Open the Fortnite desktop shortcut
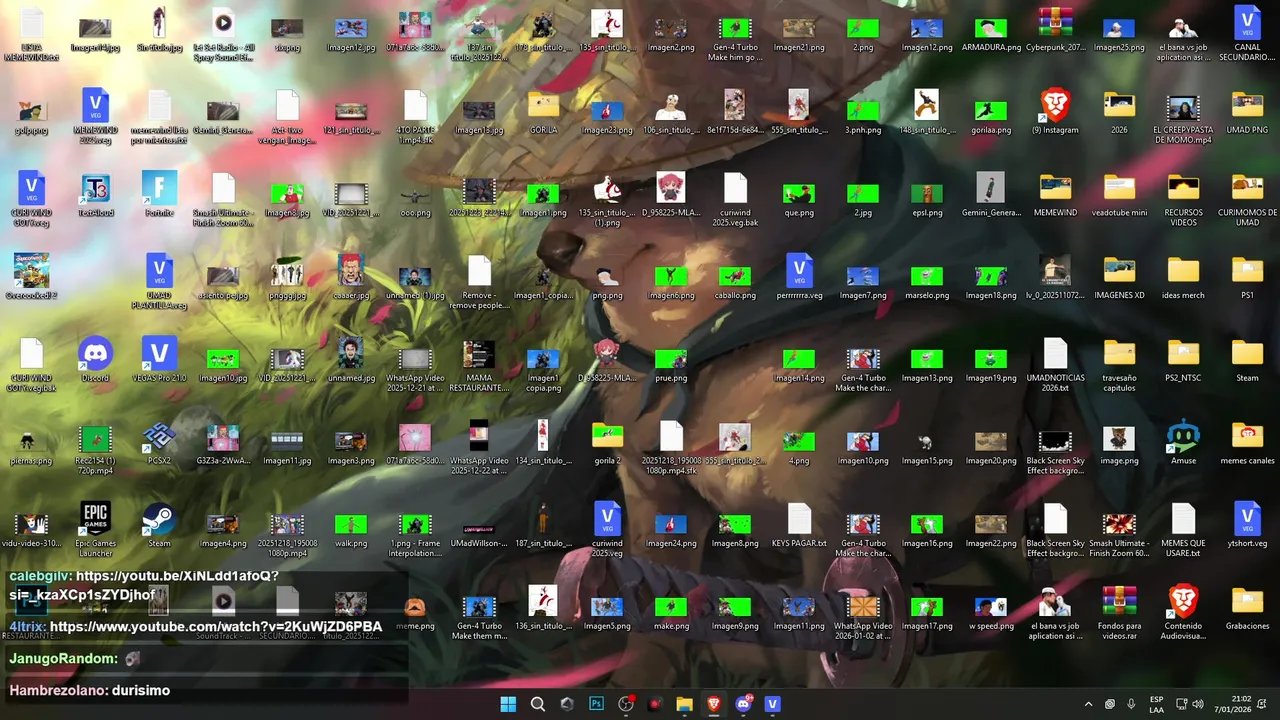Screen dimensions: 1280x720 click(x=159, y=194)
